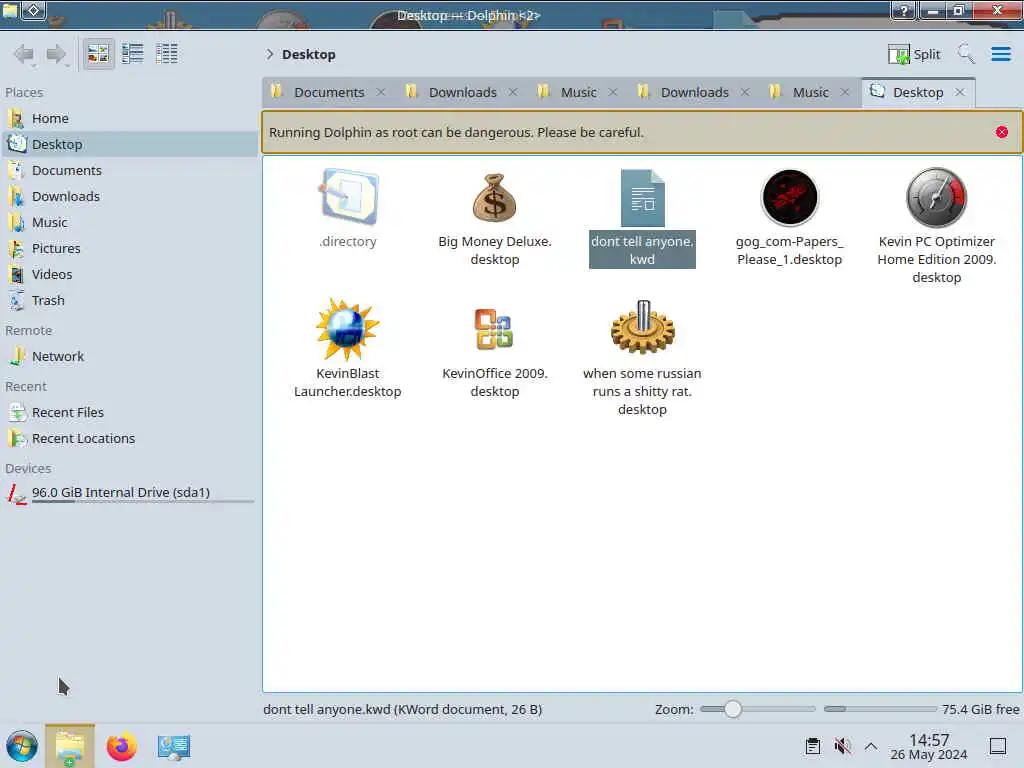1024x768 pixels.
Task: Click the help question mark button
Action: pyautogui.click(x=904, y=11)
